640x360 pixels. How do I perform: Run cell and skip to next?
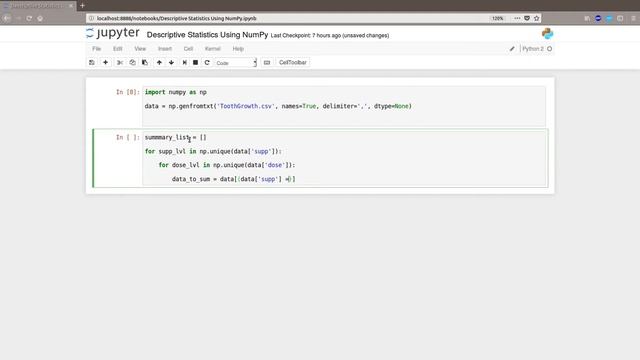(x=184, y=62)
